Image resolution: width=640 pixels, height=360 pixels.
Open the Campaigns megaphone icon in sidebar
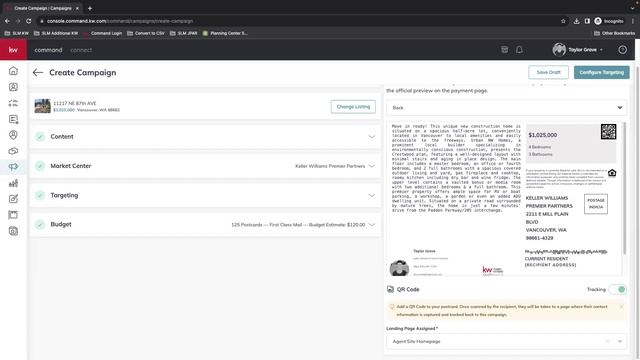tap(13, 167)
